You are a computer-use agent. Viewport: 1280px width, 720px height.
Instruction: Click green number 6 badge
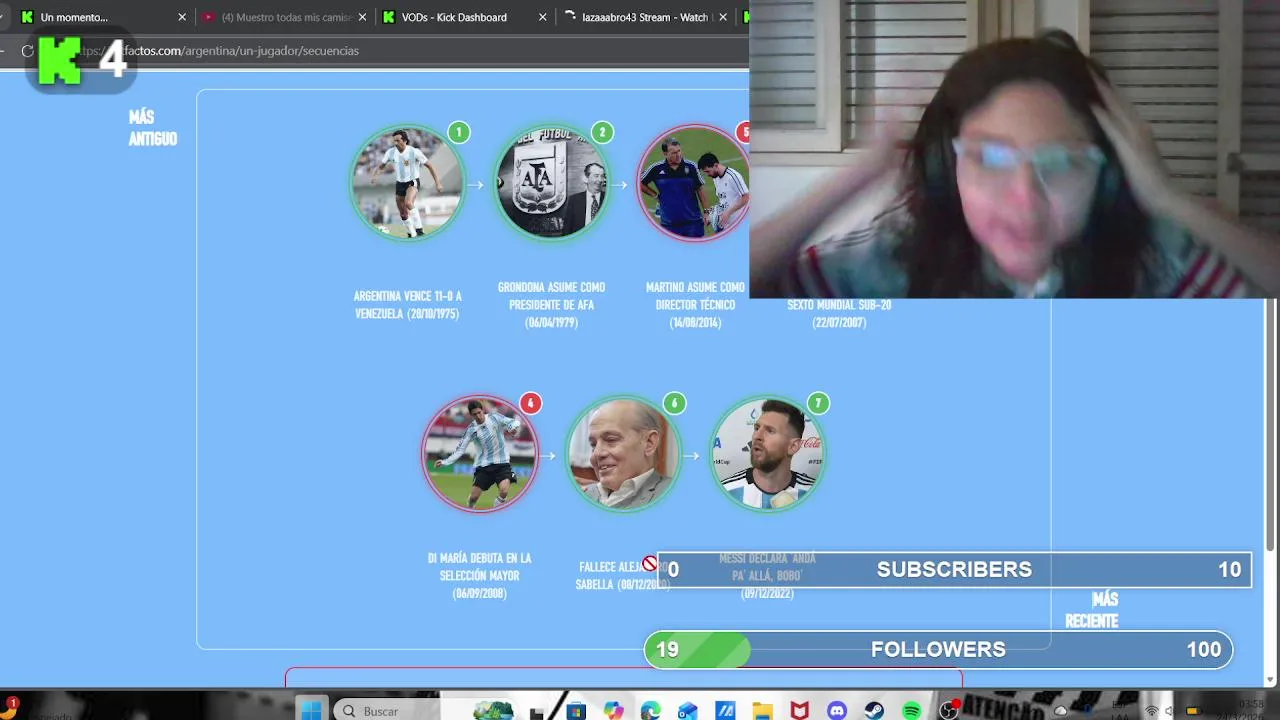674,403
